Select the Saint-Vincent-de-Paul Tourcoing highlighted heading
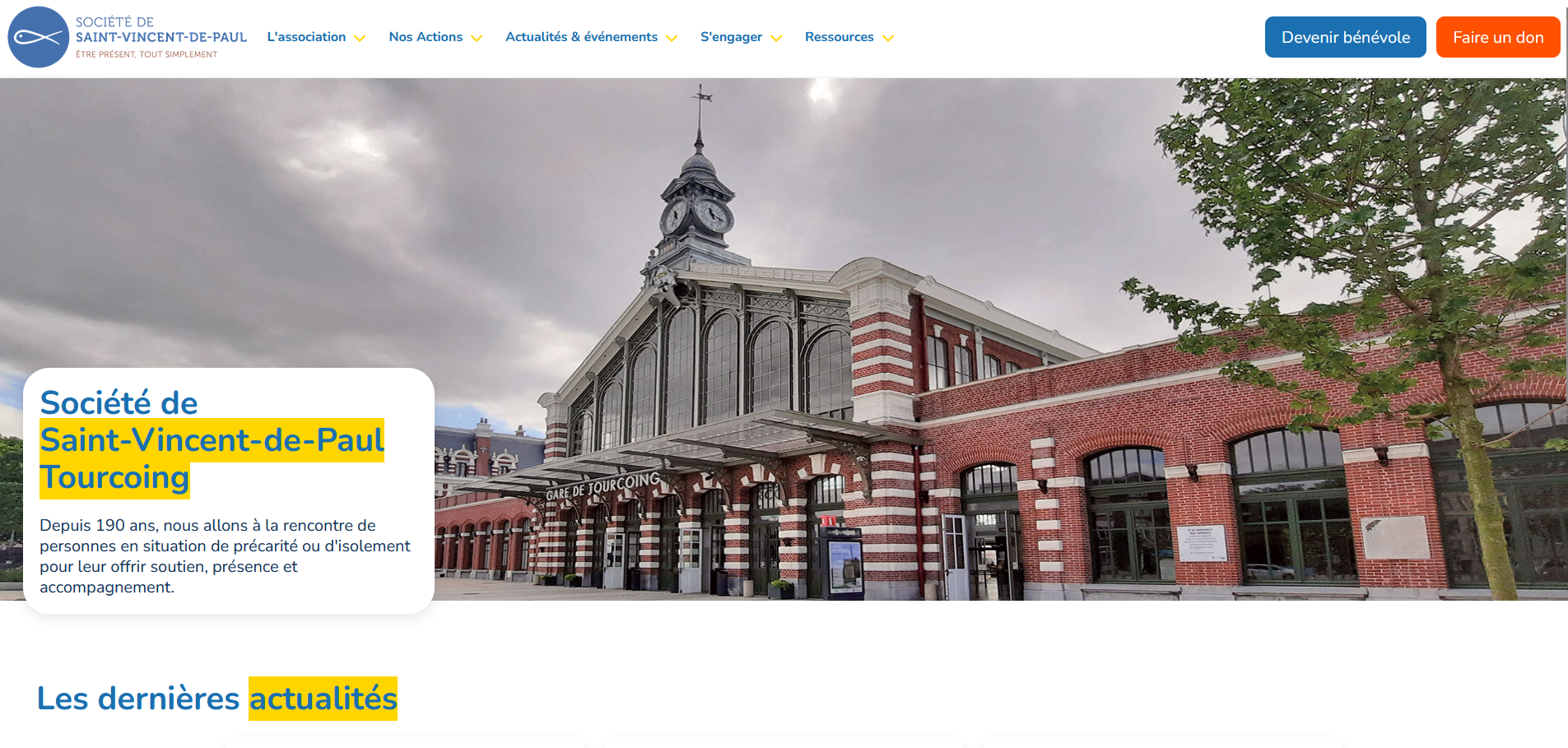 (212, 458)
